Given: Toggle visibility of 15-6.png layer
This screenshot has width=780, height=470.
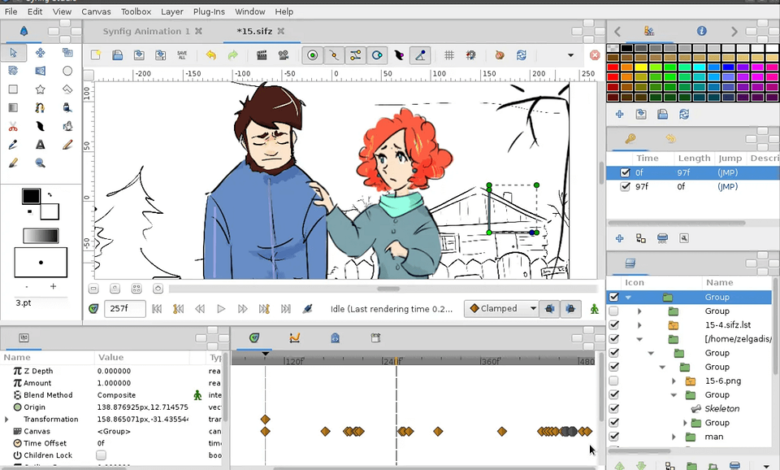Looking at the screenshot, I should click(613, 381).
